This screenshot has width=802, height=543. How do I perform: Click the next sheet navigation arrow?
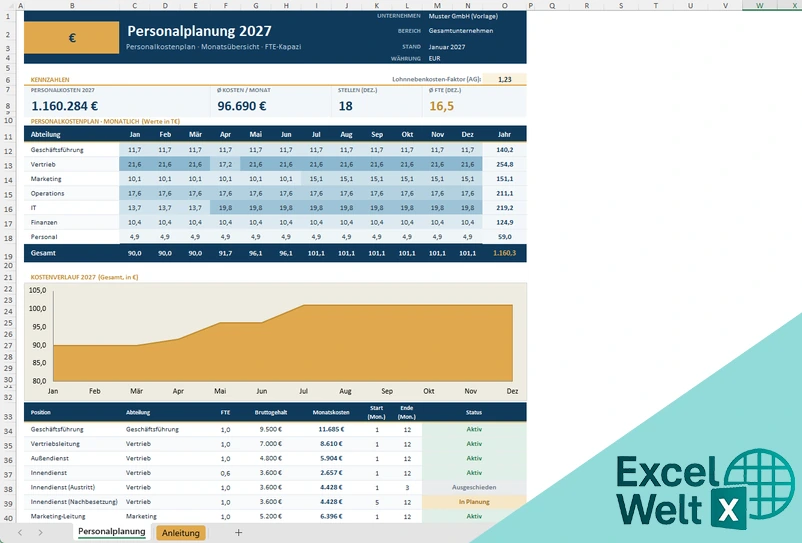coord(40,532)
